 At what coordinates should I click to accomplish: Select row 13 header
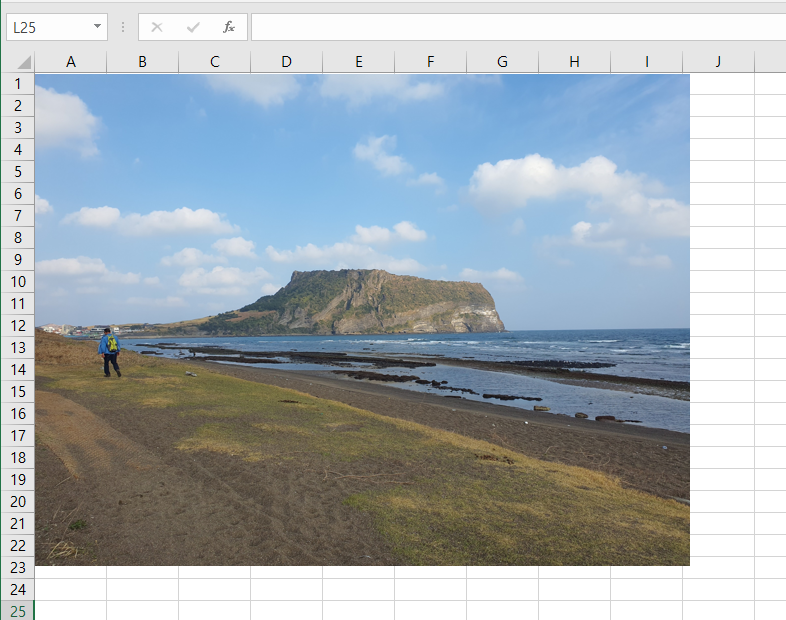coord(18,347)
